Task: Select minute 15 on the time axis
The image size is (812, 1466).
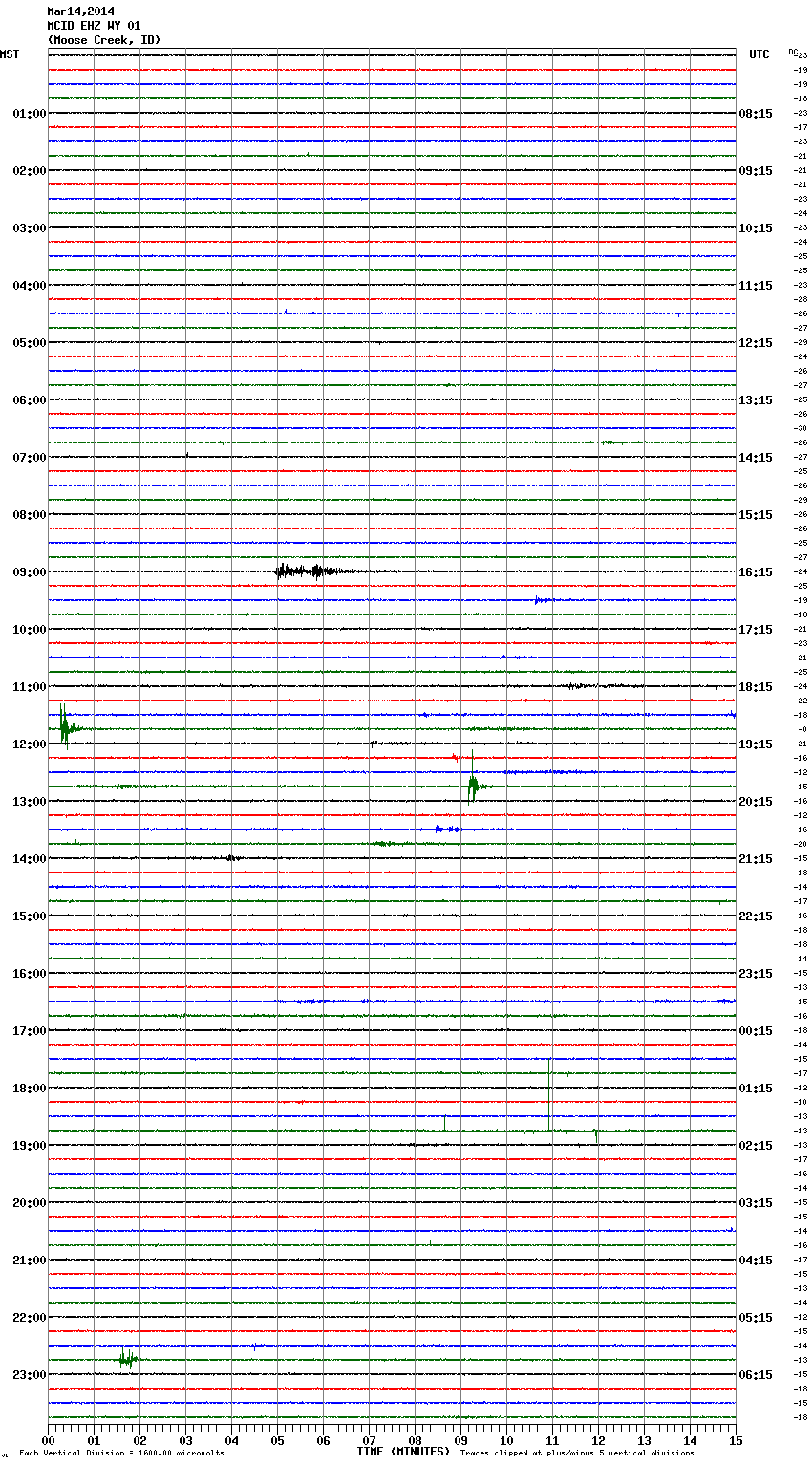Action: [x=736, y=1440]
